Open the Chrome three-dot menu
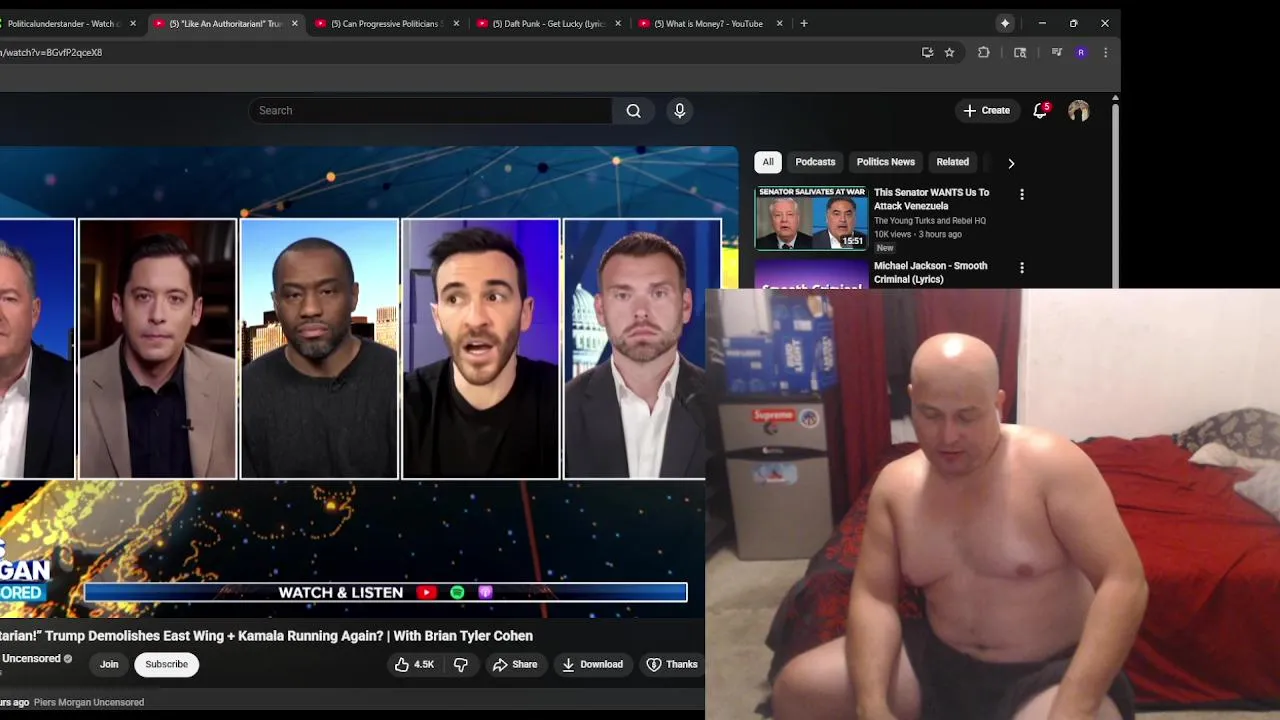Image resolution: width=1280 pixels, height=720 pixels. tap(1105, 52)
